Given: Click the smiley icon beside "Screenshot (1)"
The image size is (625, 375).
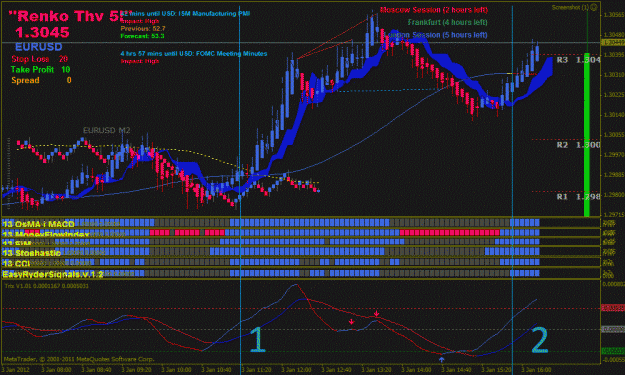Looking at the screenshot, I should click(594, 7).
